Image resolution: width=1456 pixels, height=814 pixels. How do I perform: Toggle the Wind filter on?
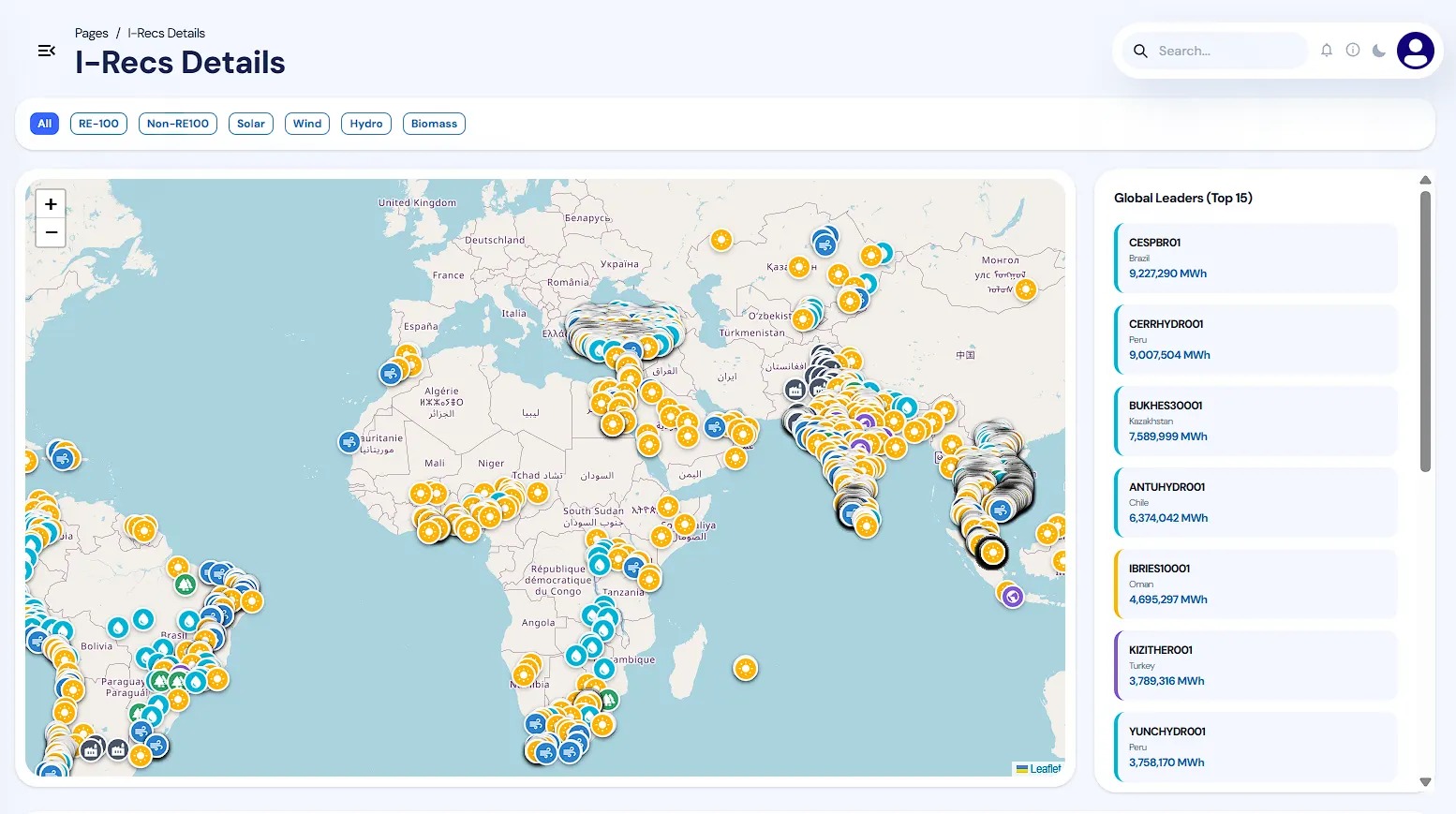pos(306,123)
